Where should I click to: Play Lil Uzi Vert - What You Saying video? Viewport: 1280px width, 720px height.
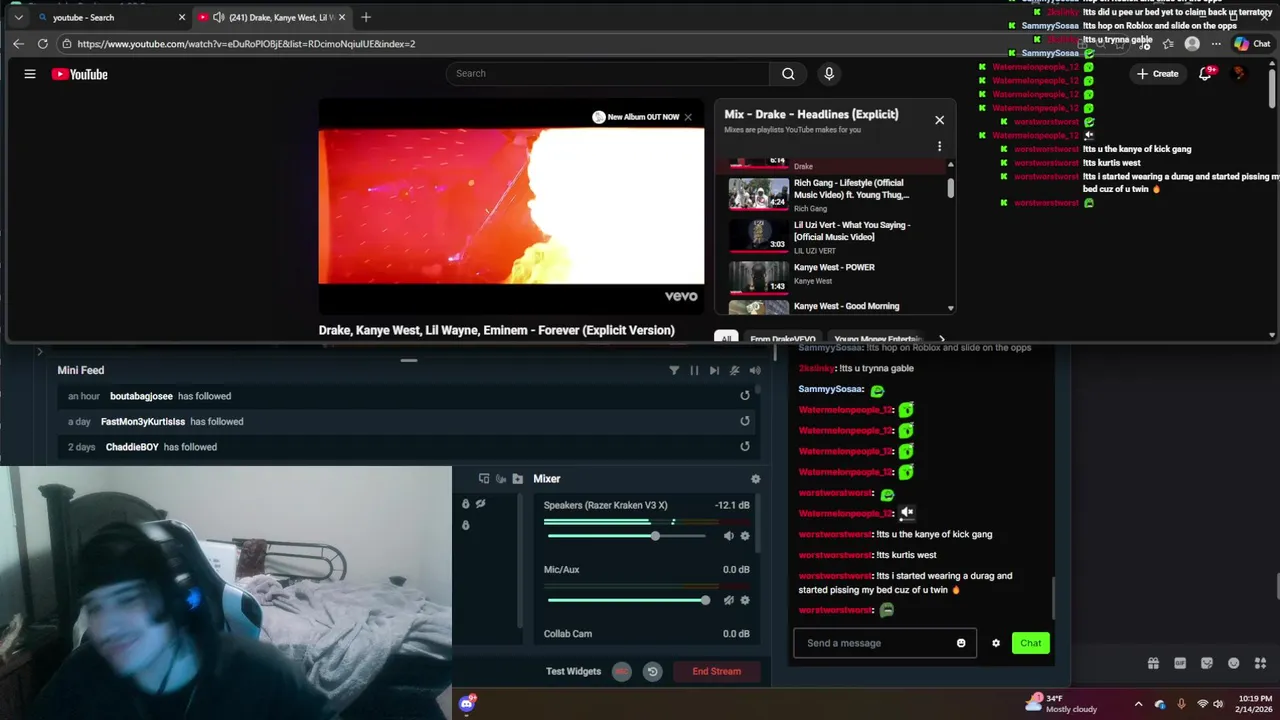point(835,236)
